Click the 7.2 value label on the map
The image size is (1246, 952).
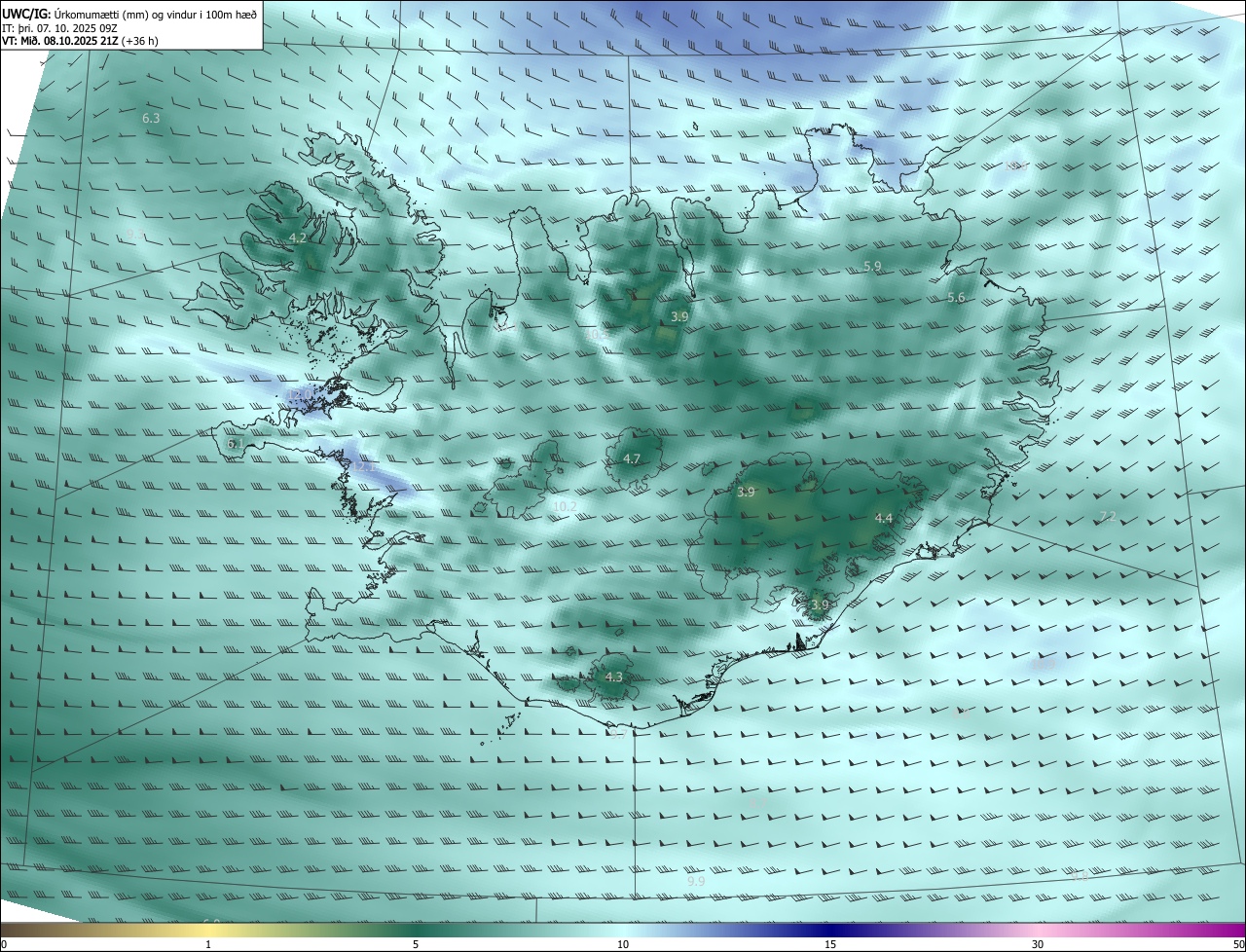coord(1107,516)
